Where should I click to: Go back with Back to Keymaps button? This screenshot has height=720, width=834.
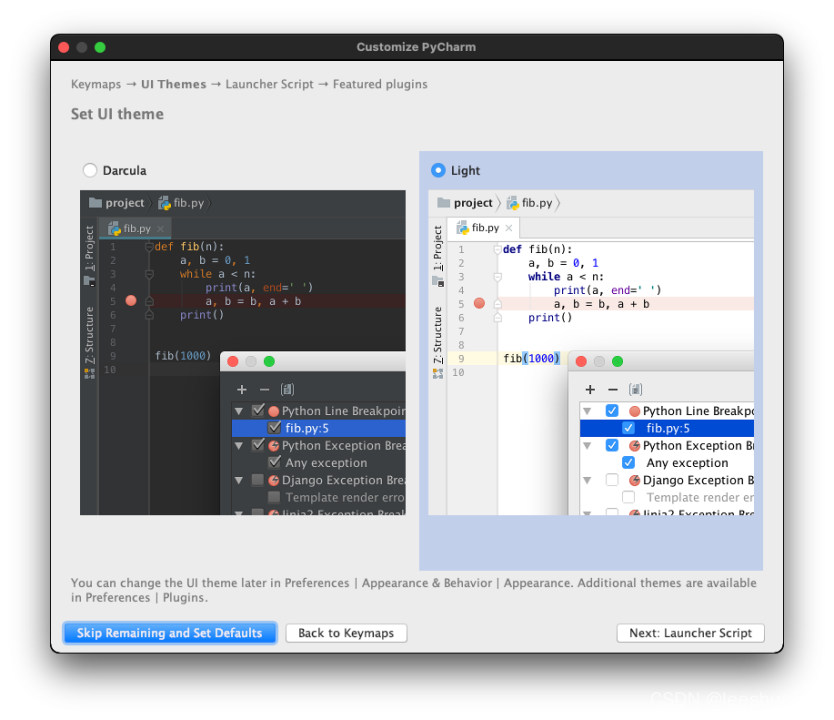[x=346, y=633]
